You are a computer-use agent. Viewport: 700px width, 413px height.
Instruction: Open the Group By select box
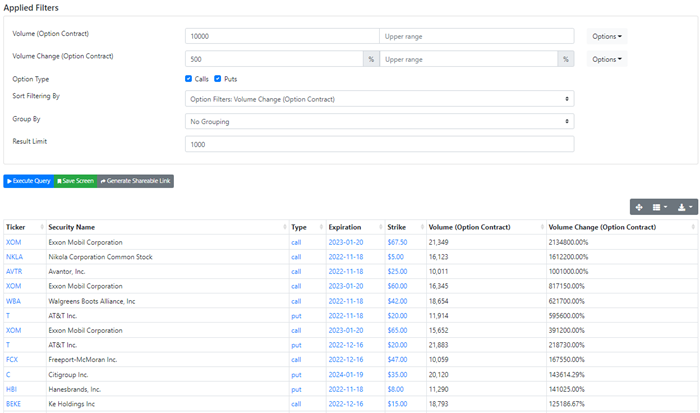[x=379, y=121]
